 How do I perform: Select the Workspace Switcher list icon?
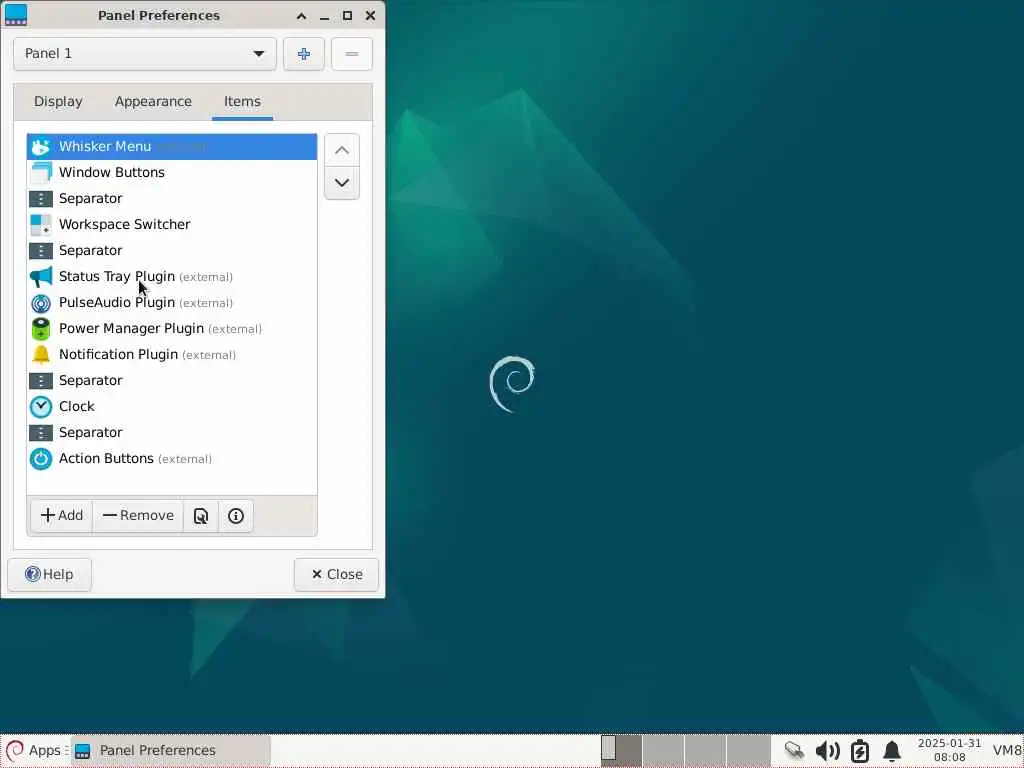40,225
